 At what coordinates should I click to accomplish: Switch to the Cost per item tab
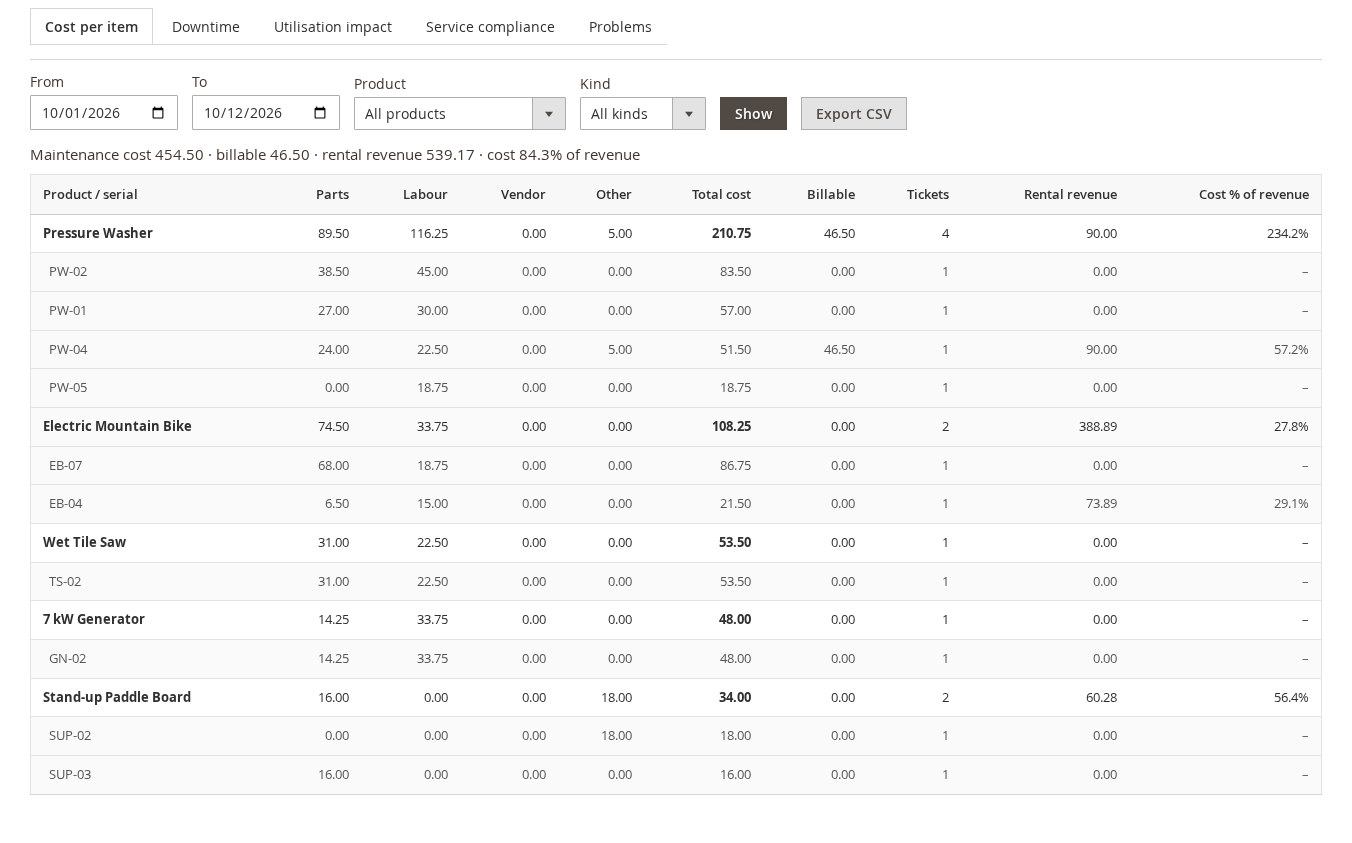pos(92,27)
